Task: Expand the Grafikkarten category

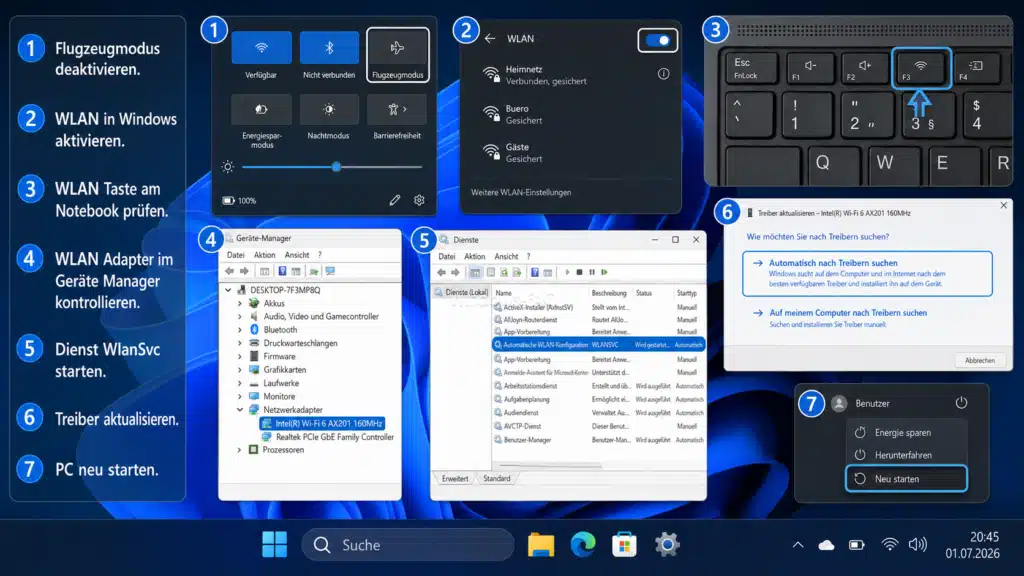Action: click(240, 370)
